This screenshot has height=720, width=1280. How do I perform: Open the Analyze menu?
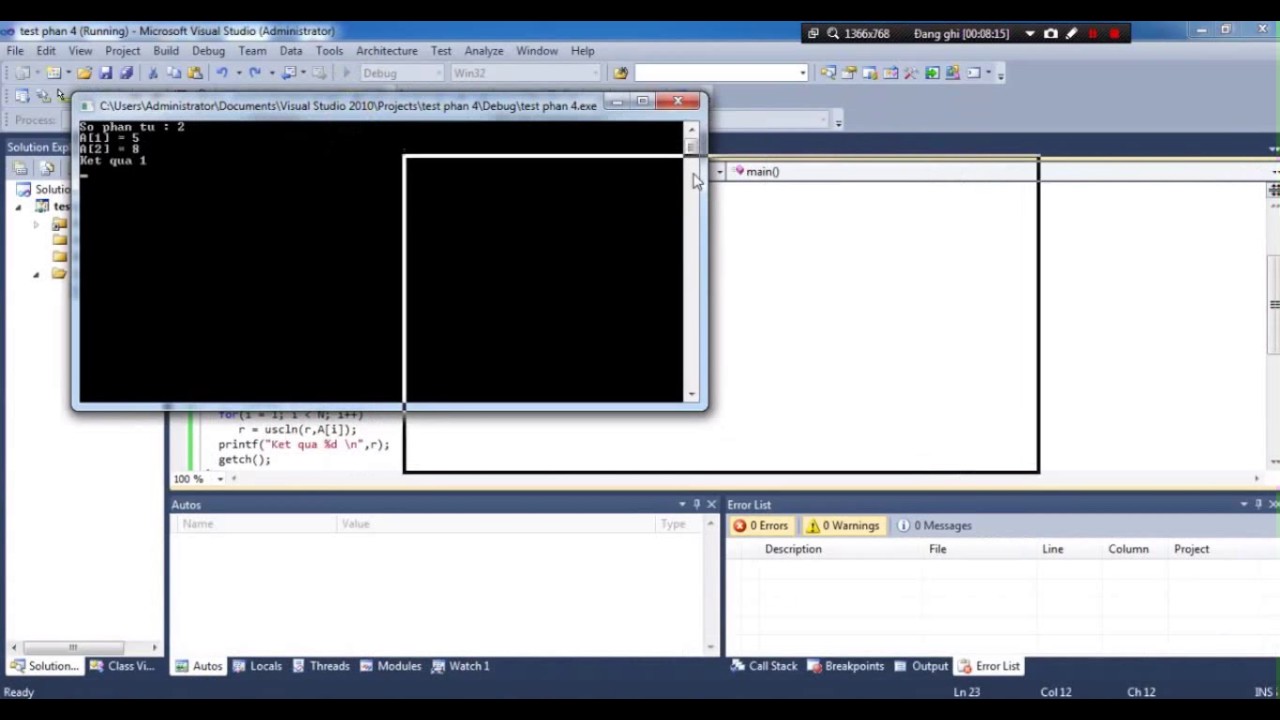484,51
